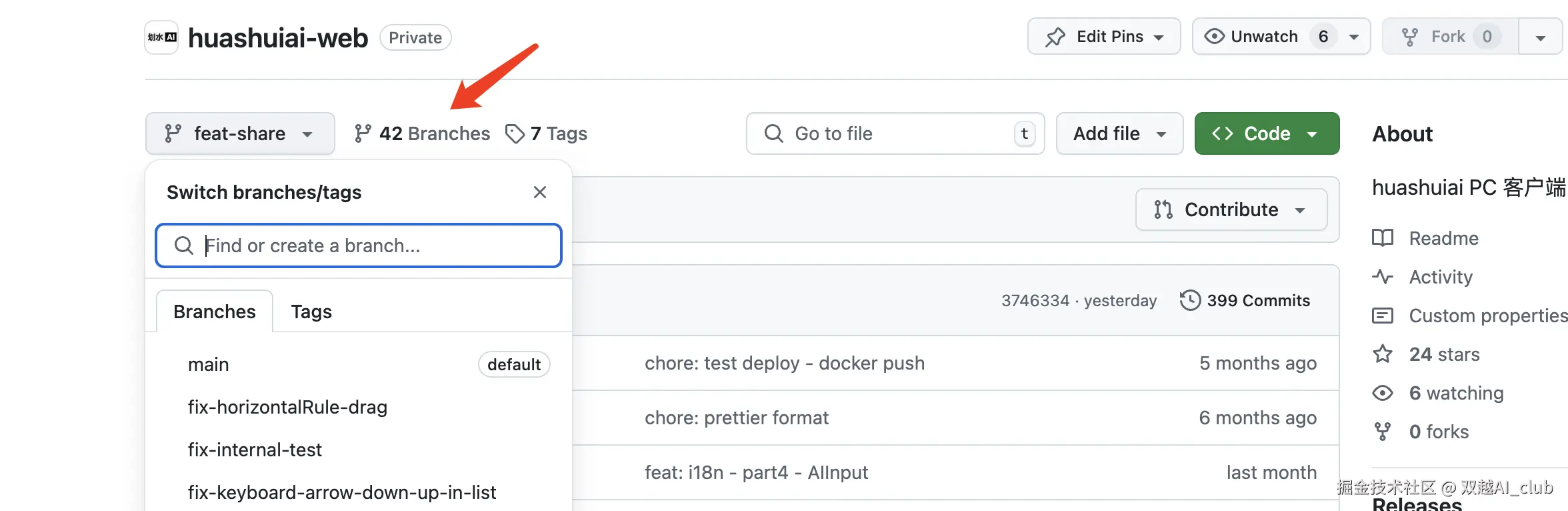Click the tag icon beside 7 Tags
The width and height of the screenshot is (1568, 511).
click(x=515, y=134)
